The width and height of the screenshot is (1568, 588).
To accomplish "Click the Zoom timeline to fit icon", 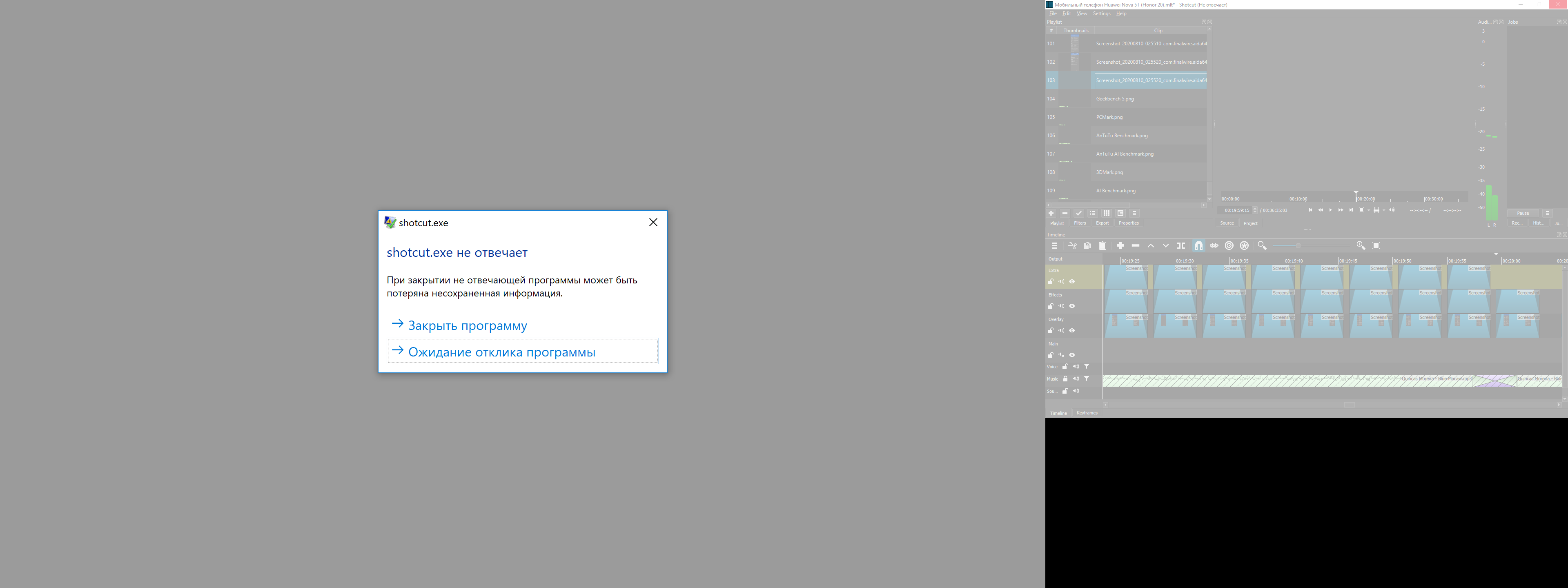I will coord(1376,246).
